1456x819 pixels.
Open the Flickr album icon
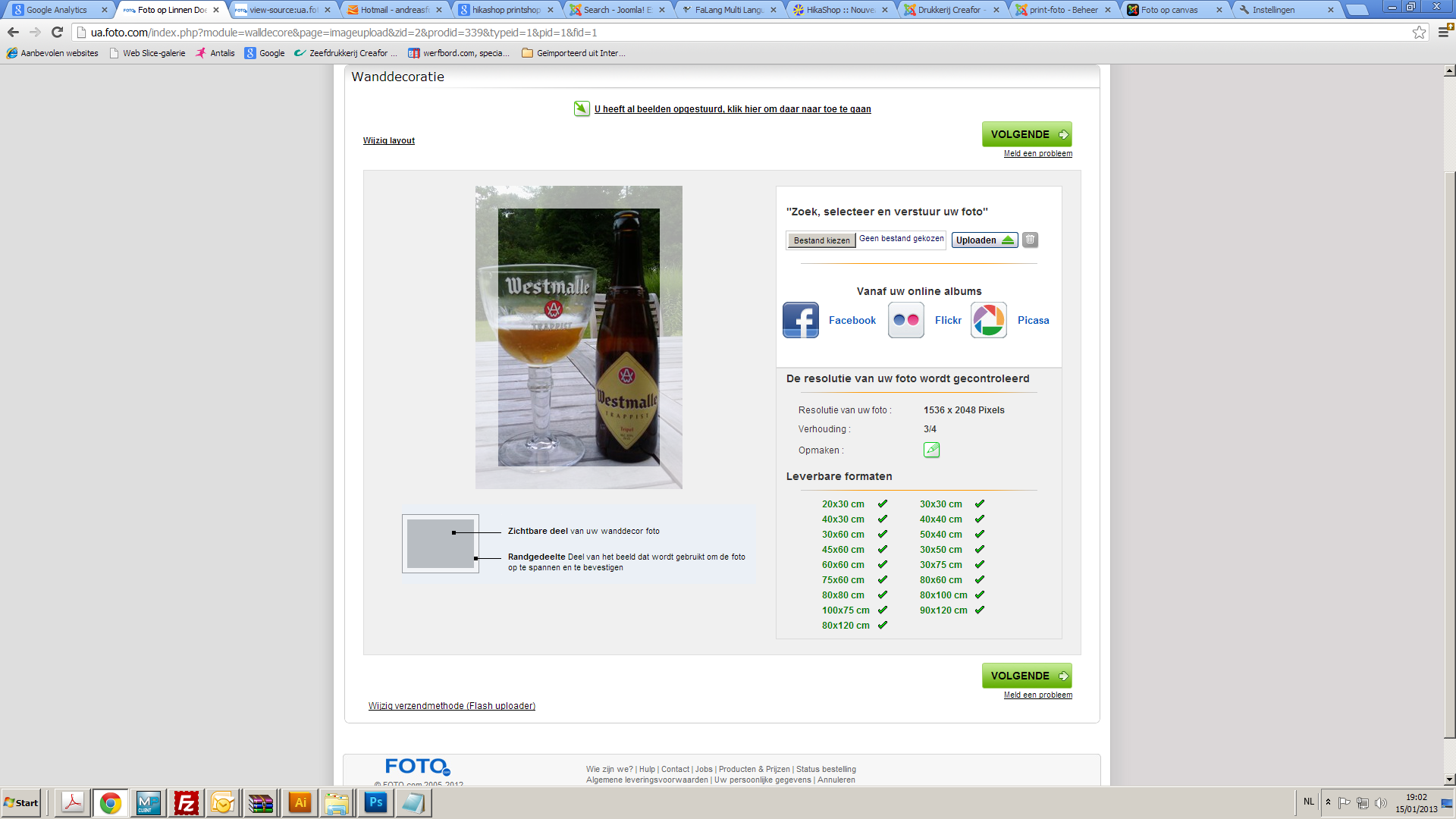[x=905, y=320]
